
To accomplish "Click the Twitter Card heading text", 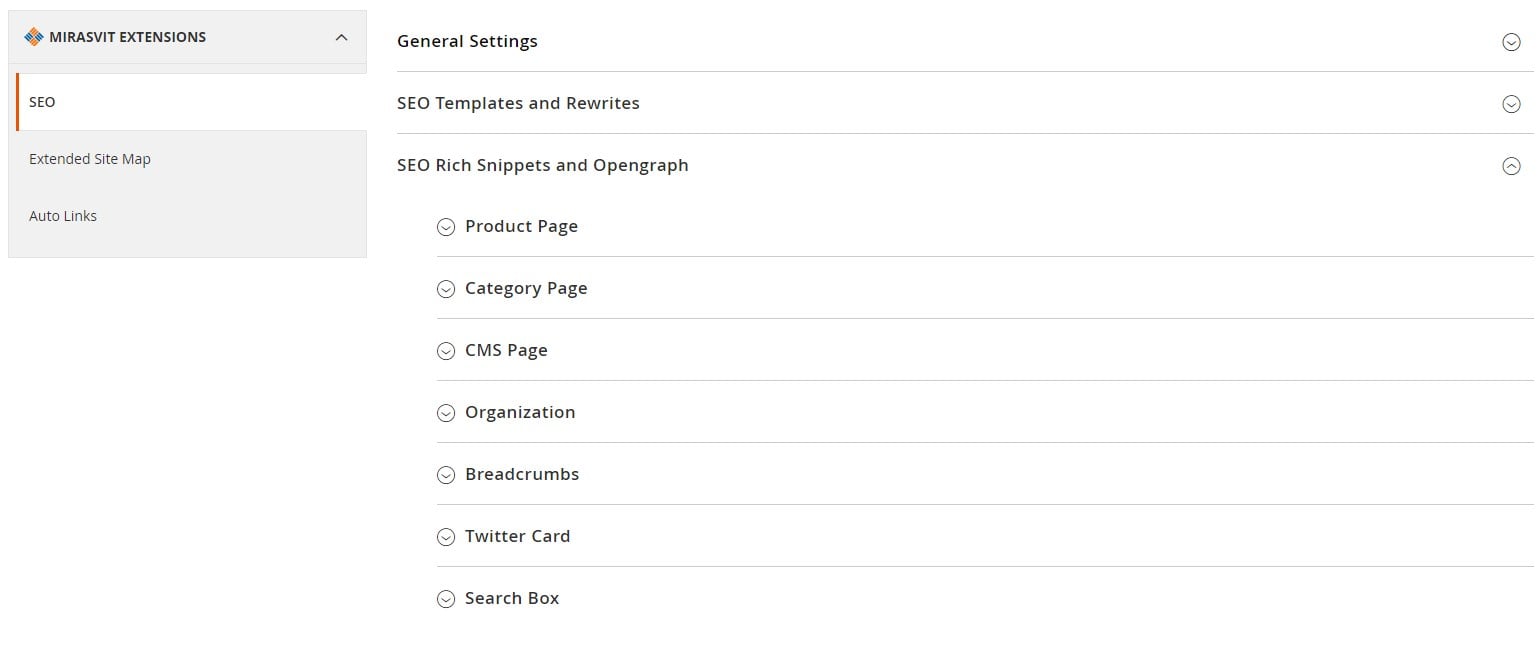I will (517, 536).
